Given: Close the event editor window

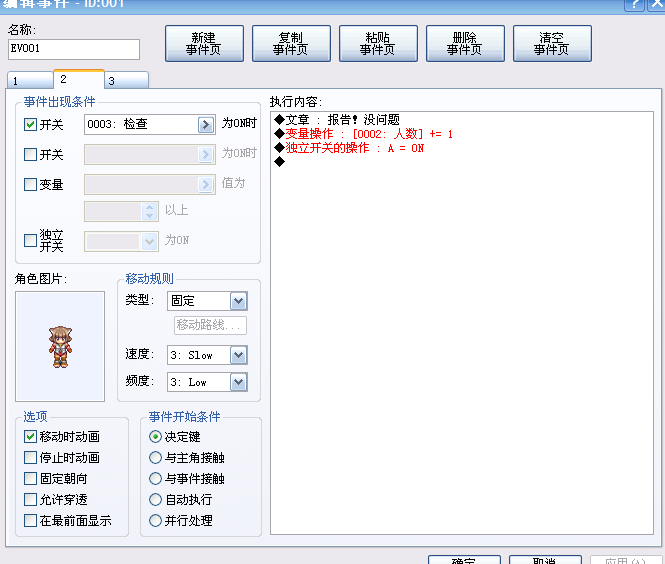Looking at the screenshot, I should pyautogui.click(x=656, y=4).
